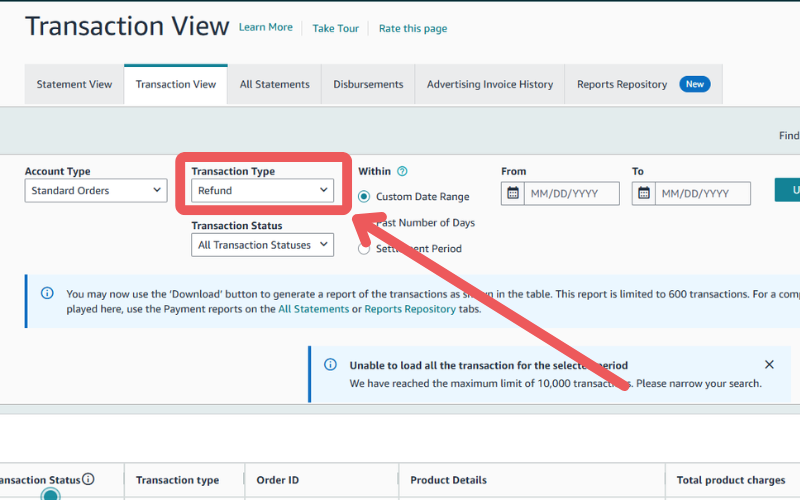This screenshot has width=800, height=500.
Task: Click info icon in transaction limit alert
Action: click(331, 365)
